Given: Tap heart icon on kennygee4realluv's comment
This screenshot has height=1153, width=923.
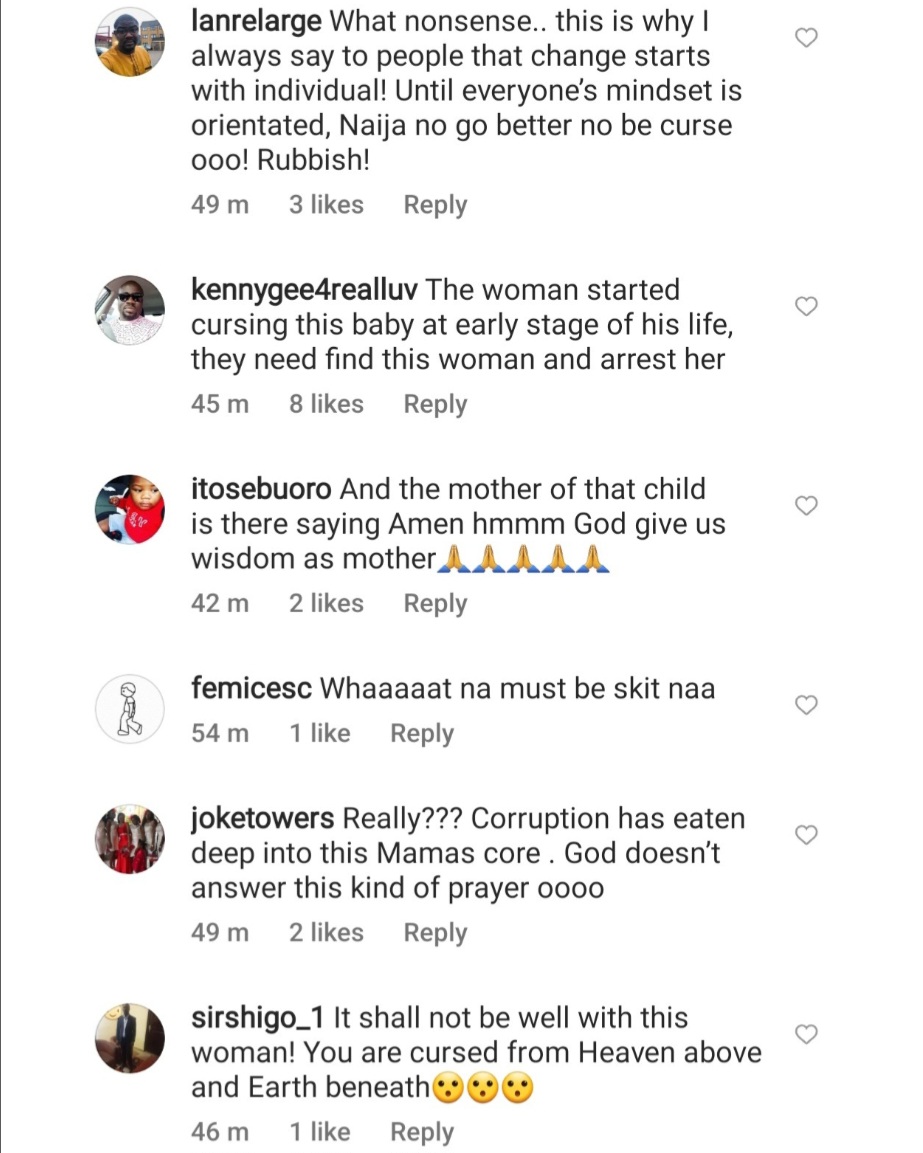Looking at the screenshot, I should 806,307.
